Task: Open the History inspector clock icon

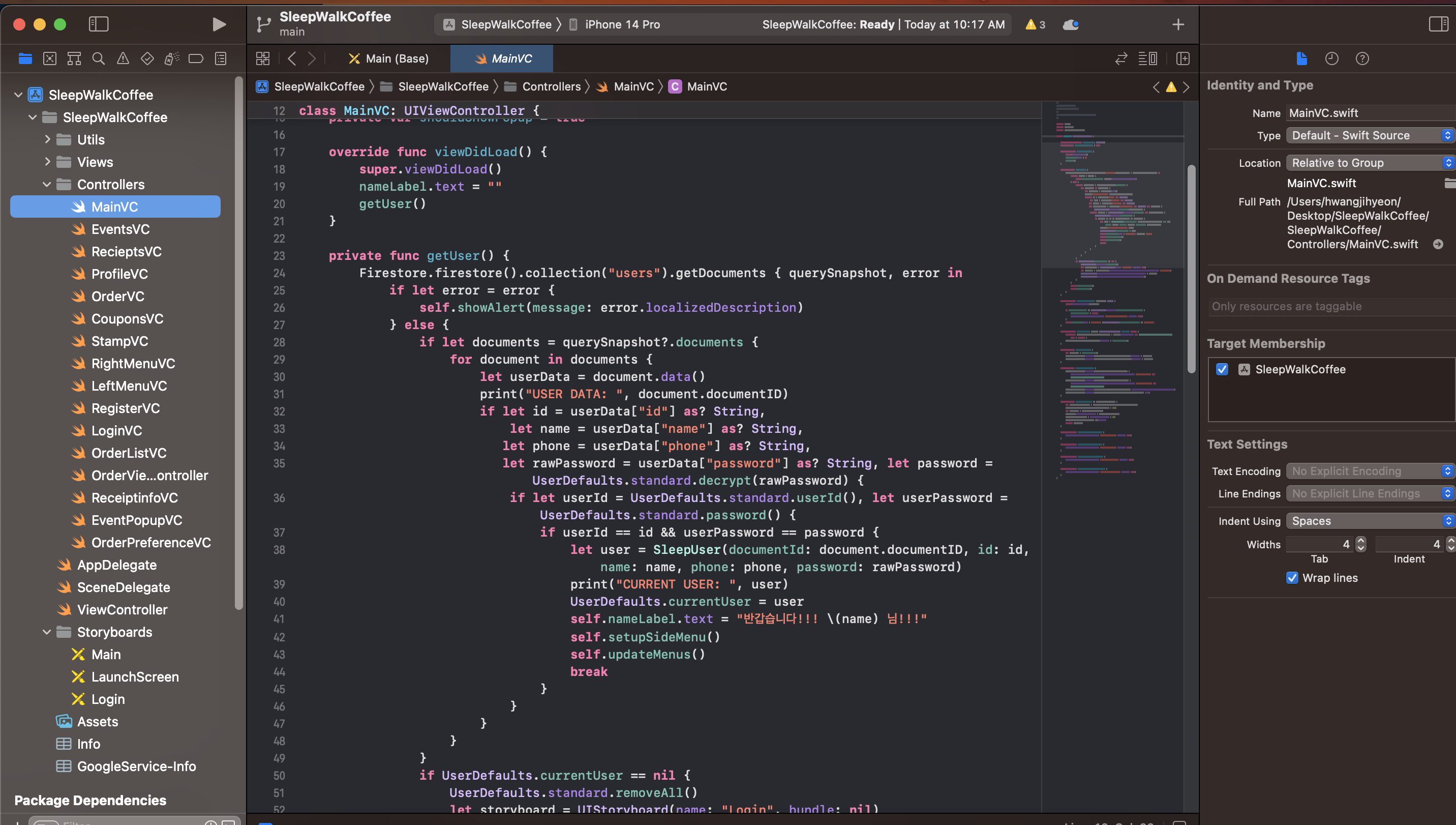Action: tap(1332, 58)
